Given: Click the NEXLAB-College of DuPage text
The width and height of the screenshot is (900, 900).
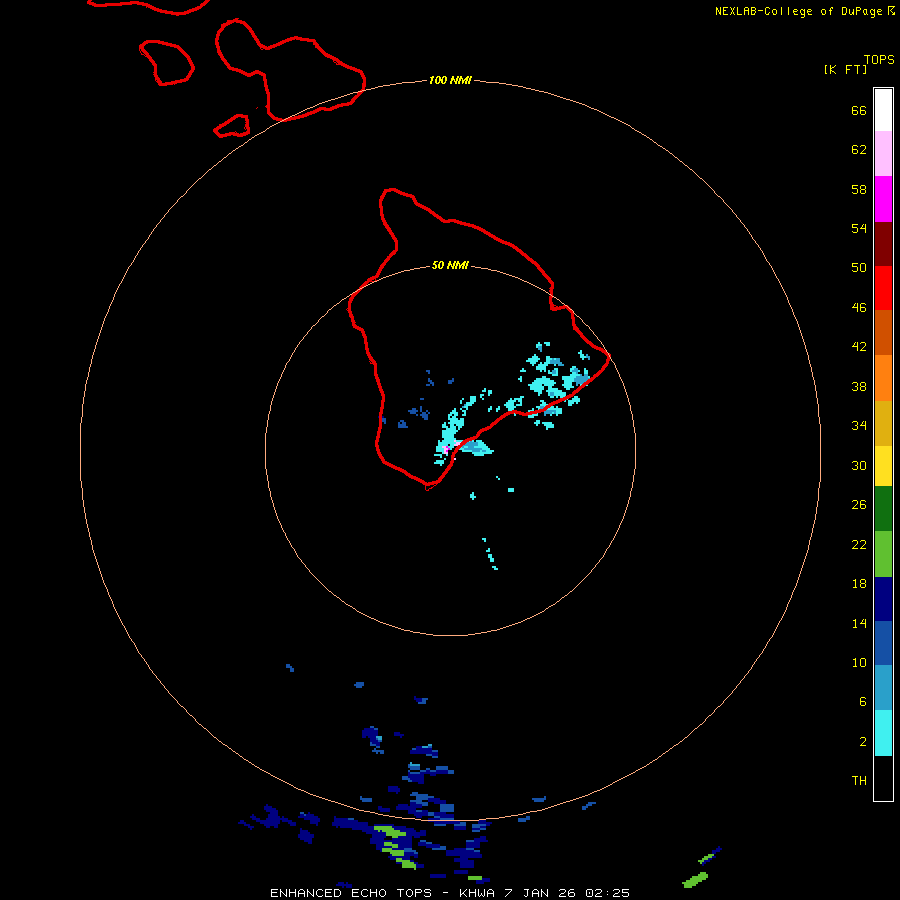Looking at the screenshot, I should tap(798, 11).
